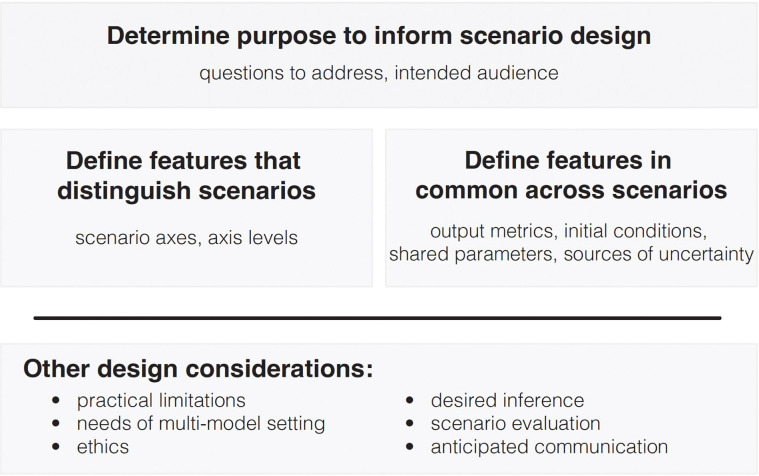The image size is (759, 476).
Task: Click the bullet dot before "scenario evaluation"
Action: tap(412, 424)
